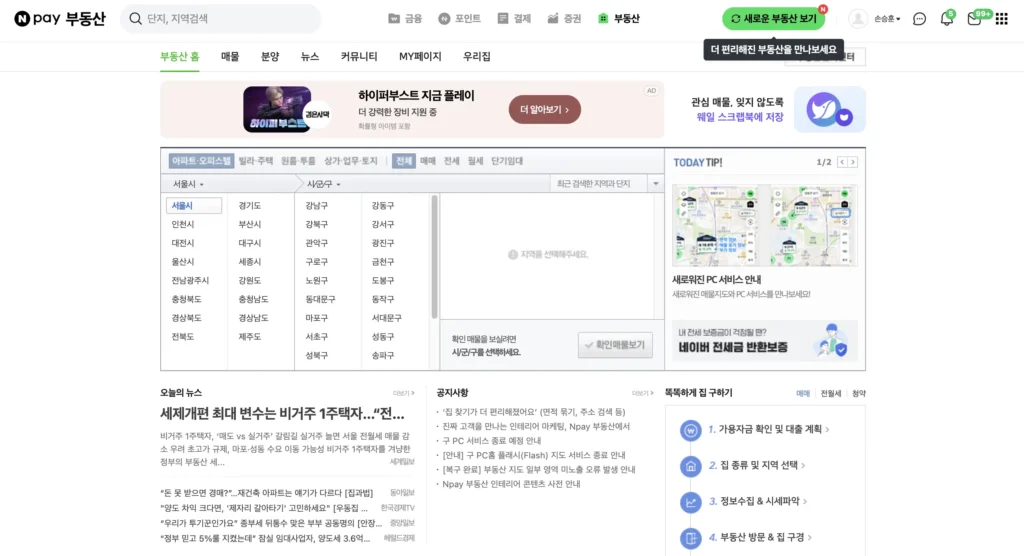Go to next TODAY TIP slide

[x=853, y=162]
